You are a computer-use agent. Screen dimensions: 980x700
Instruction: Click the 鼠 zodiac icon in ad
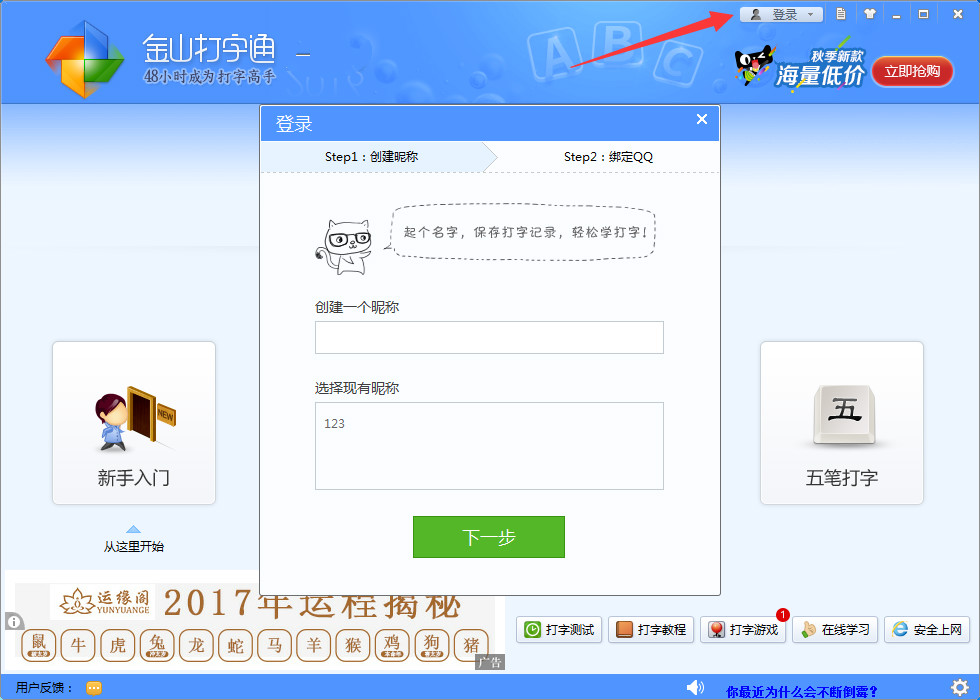point(39,646)
